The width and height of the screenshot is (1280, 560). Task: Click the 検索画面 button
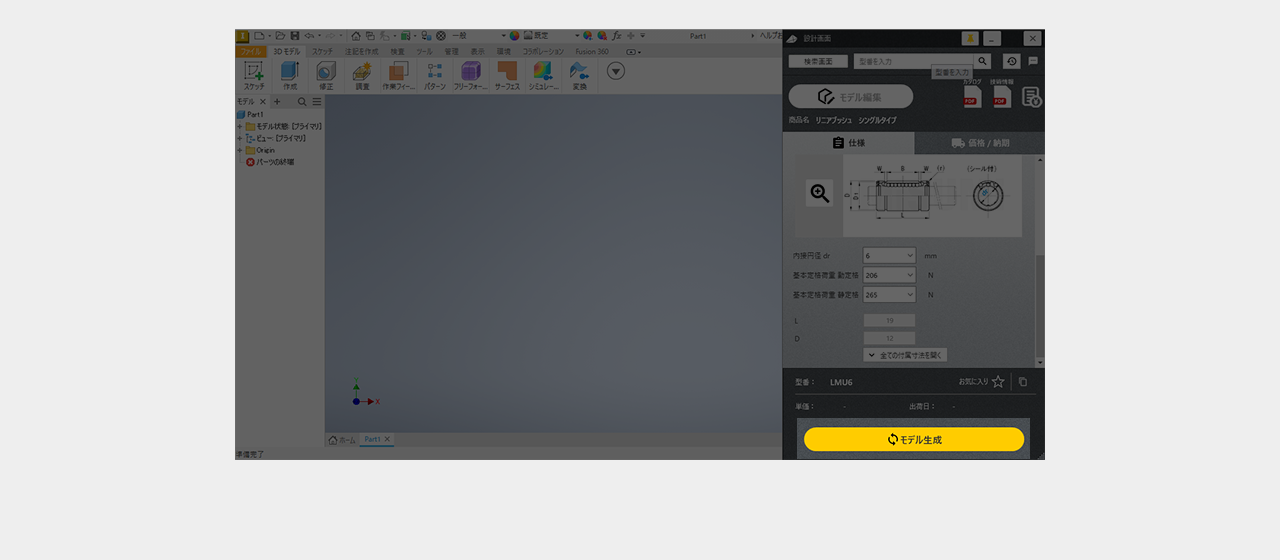[x=818, y=61]
